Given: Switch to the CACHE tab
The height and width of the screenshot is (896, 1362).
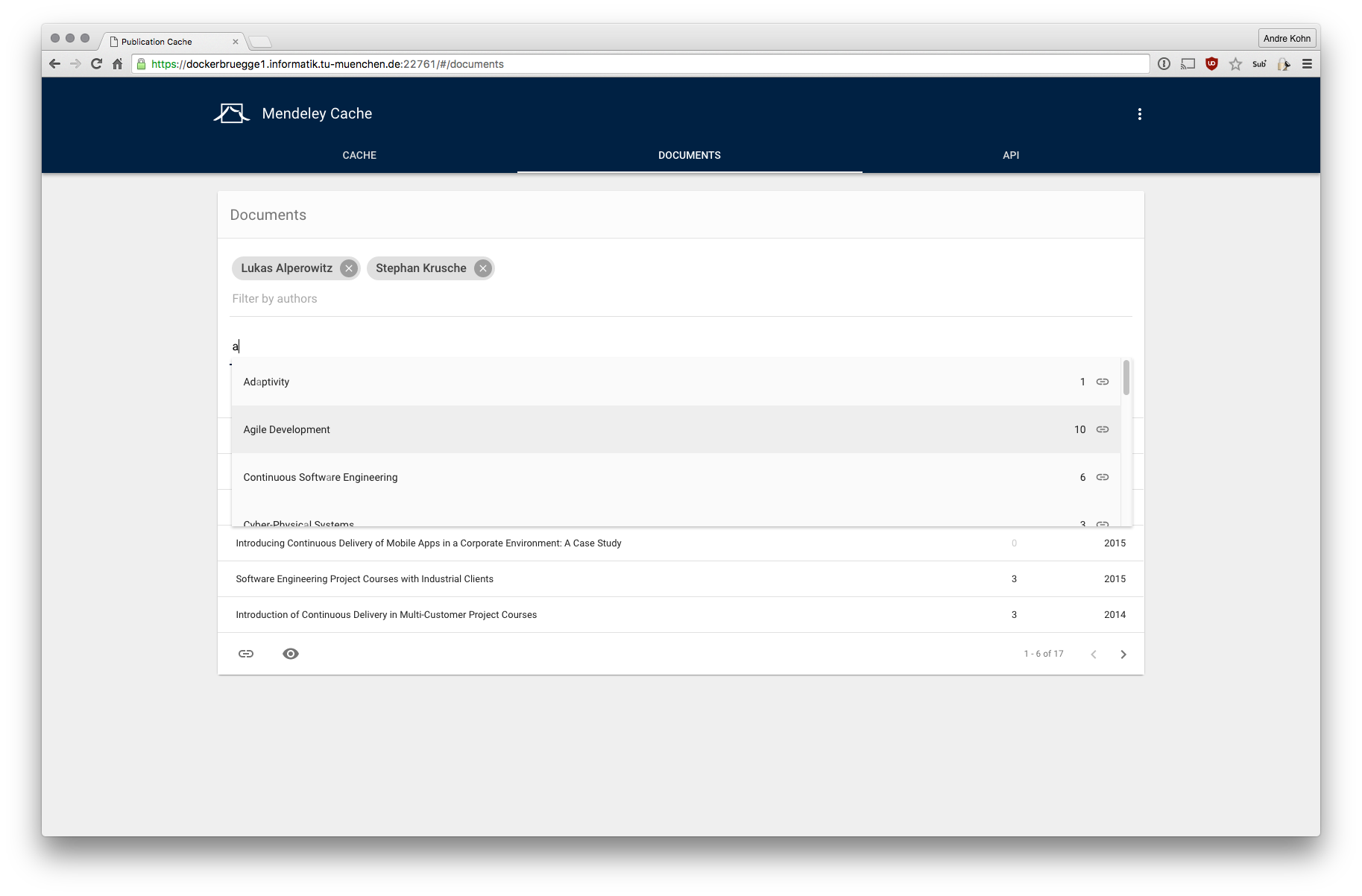Looking at the screenshot, I should pos(359,155).
